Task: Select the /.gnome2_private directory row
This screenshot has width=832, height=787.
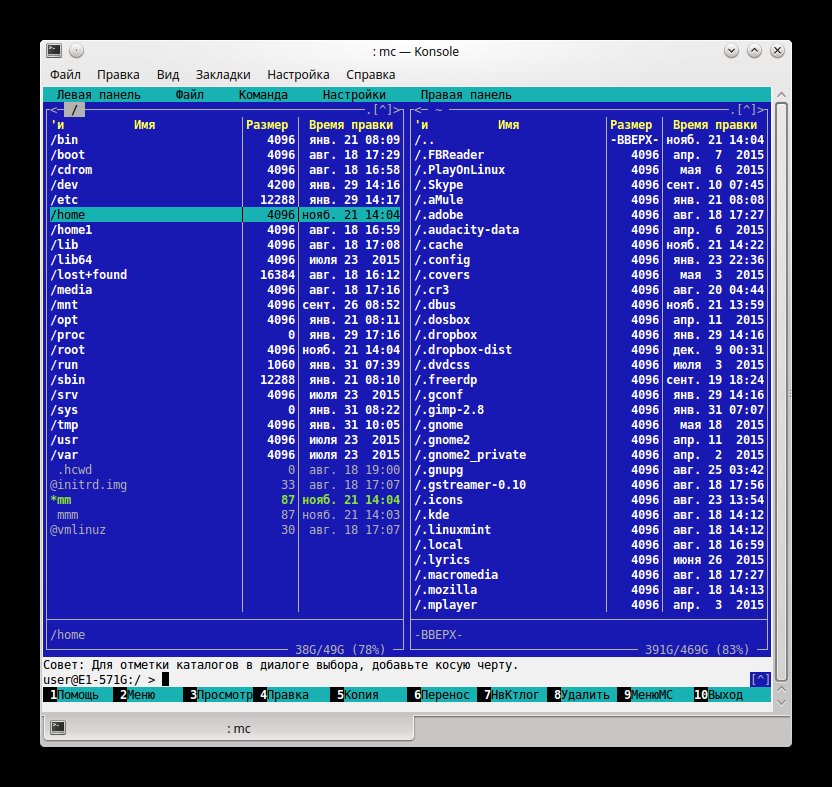Action: pos(589,455)
